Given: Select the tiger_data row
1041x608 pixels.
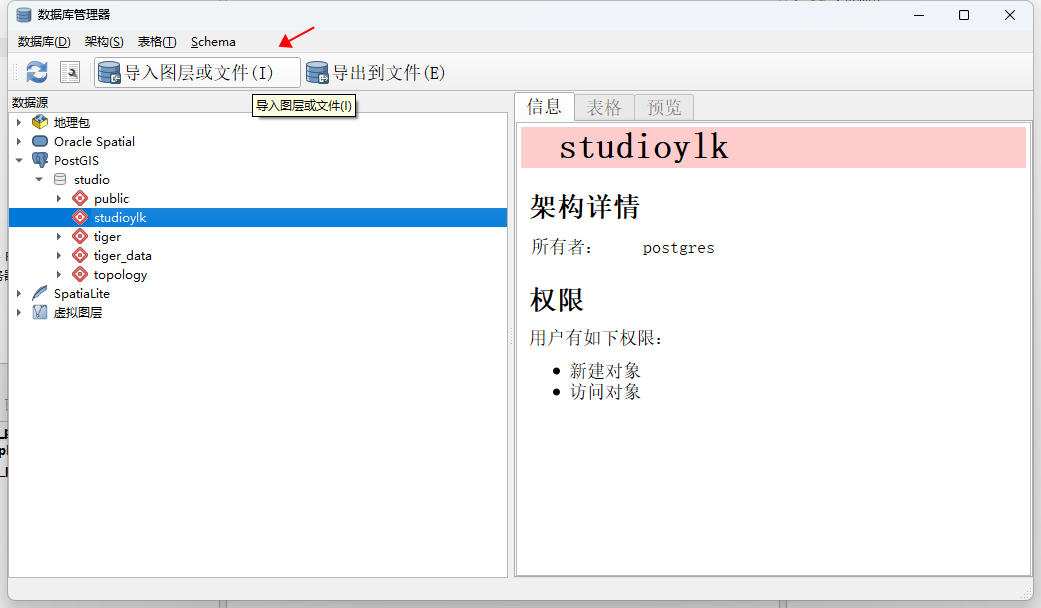Looking at the screenshot, I should [x=258, y=256].
